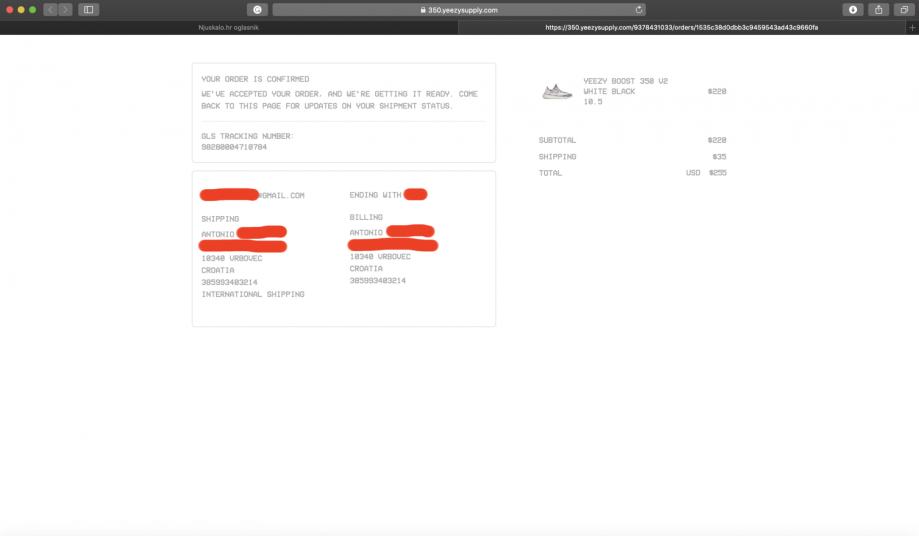Show all tabs overview button
The image size is (919, 536).
[x=904, y=9]
